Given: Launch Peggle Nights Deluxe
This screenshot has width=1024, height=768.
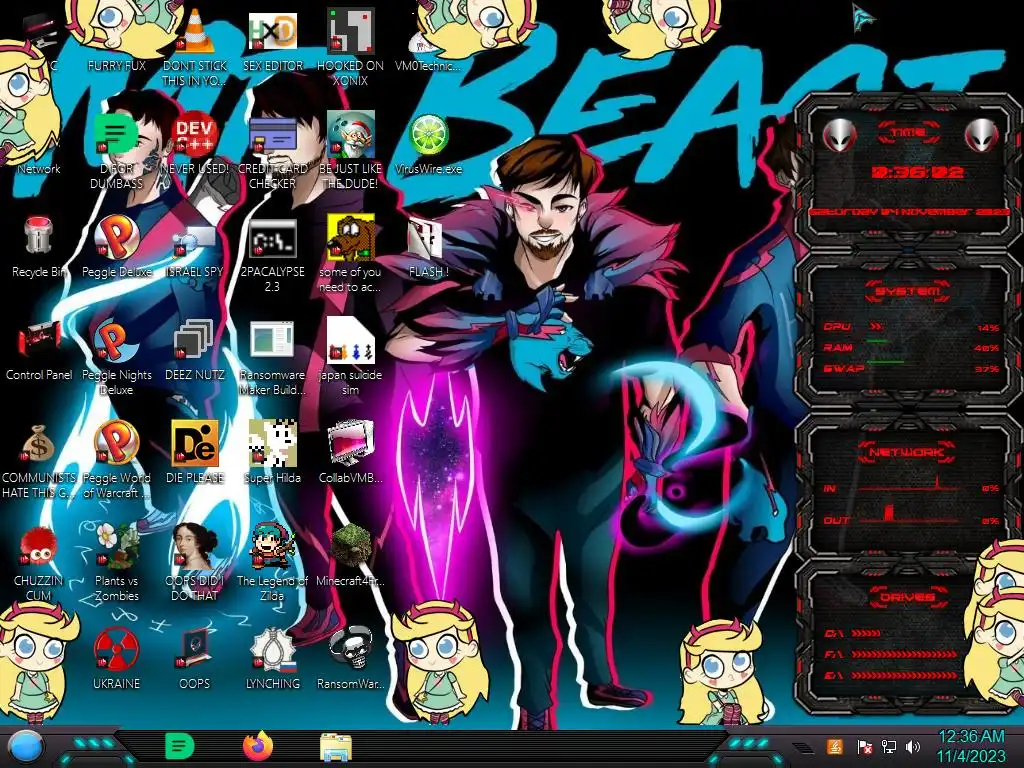Looking at the screenshot, I should point(117,341).
